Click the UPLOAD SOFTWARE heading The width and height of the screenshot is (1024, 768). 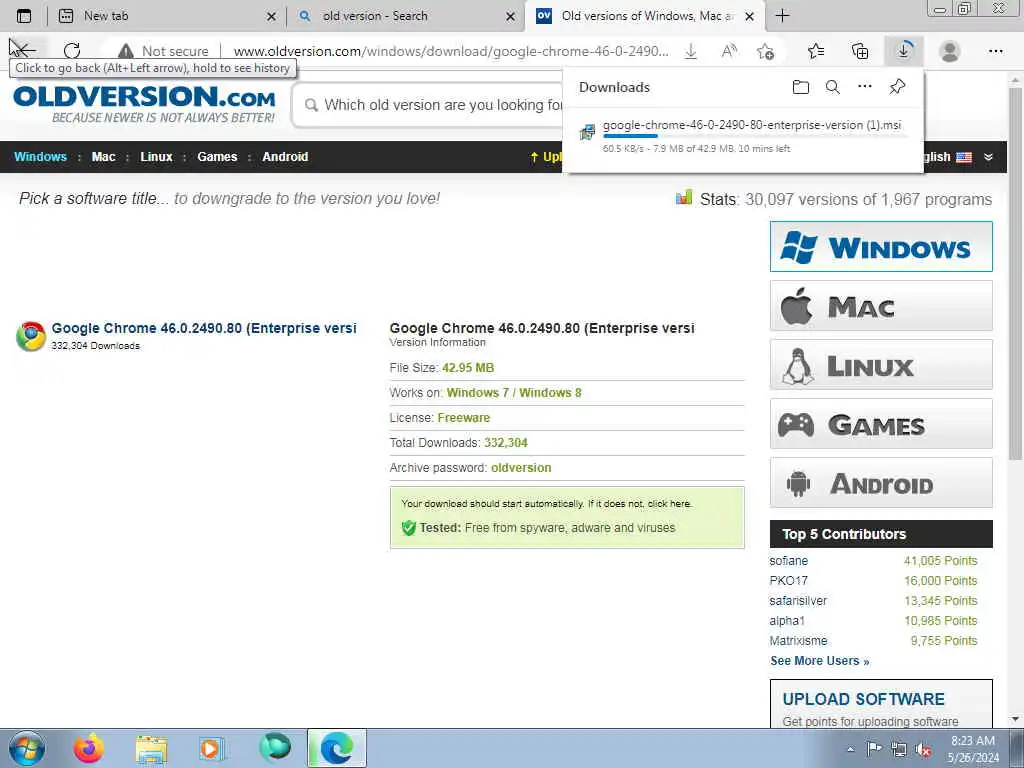click(863, 699)
